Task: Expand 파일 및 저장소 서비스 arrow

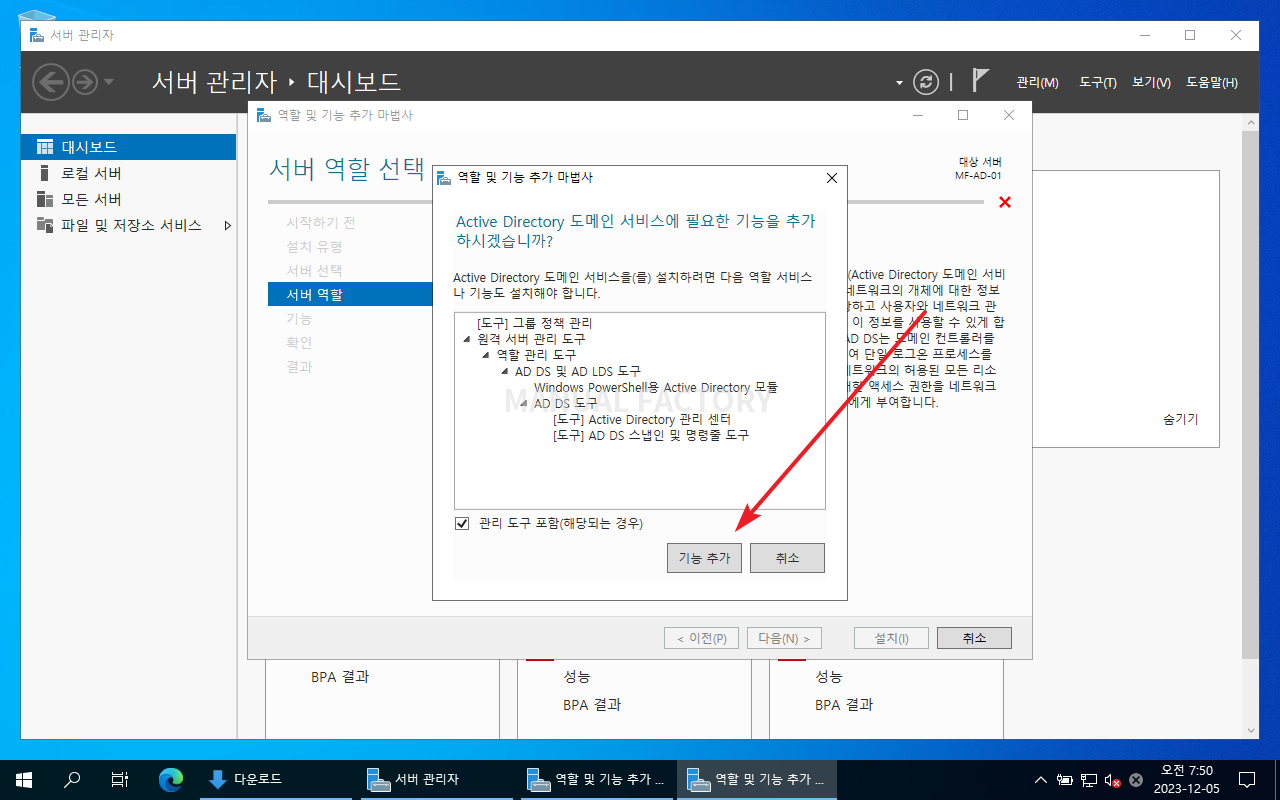Action: tap(228, 225)
